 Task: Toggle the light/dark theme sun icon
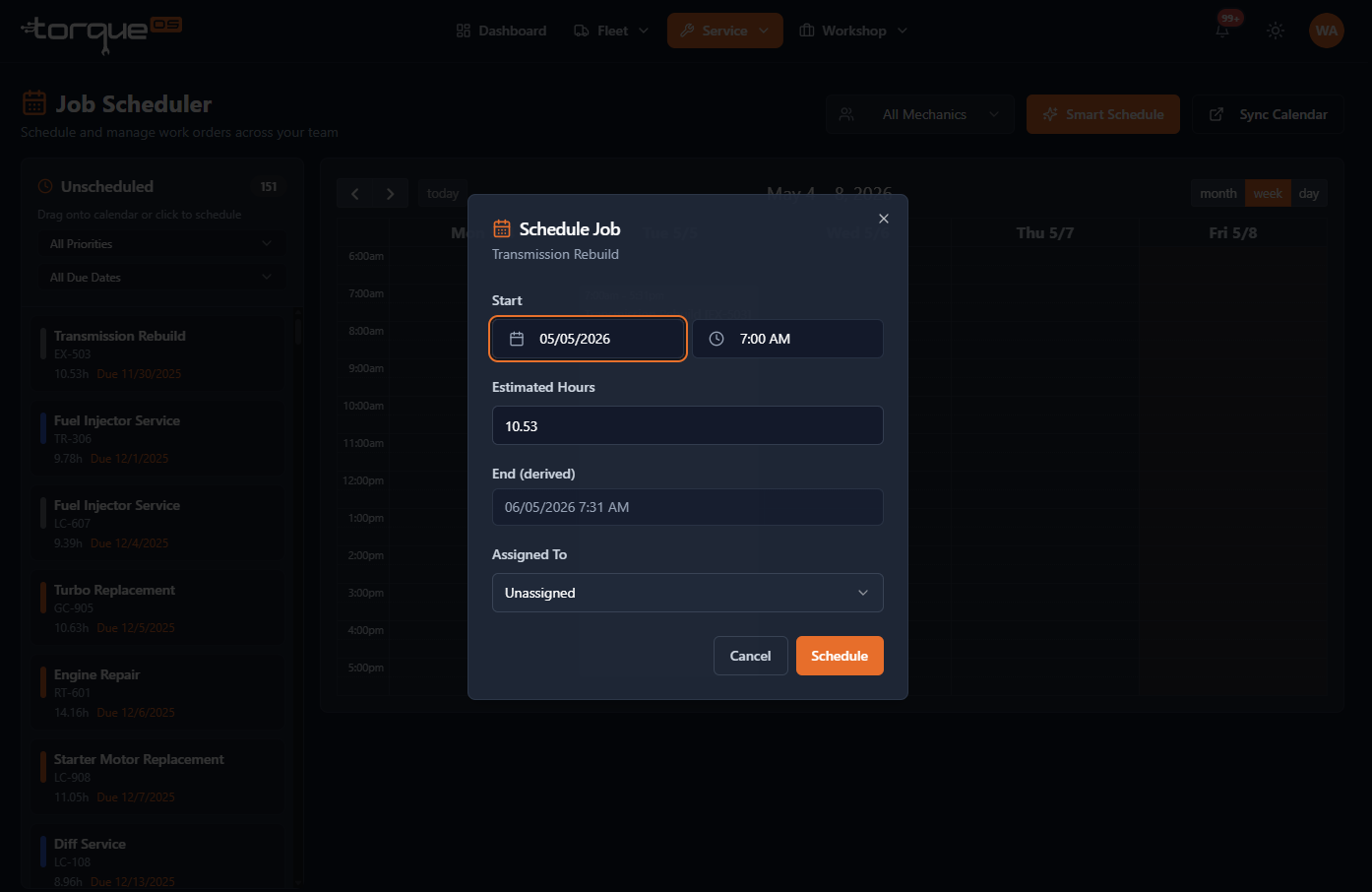point(1276,31)
